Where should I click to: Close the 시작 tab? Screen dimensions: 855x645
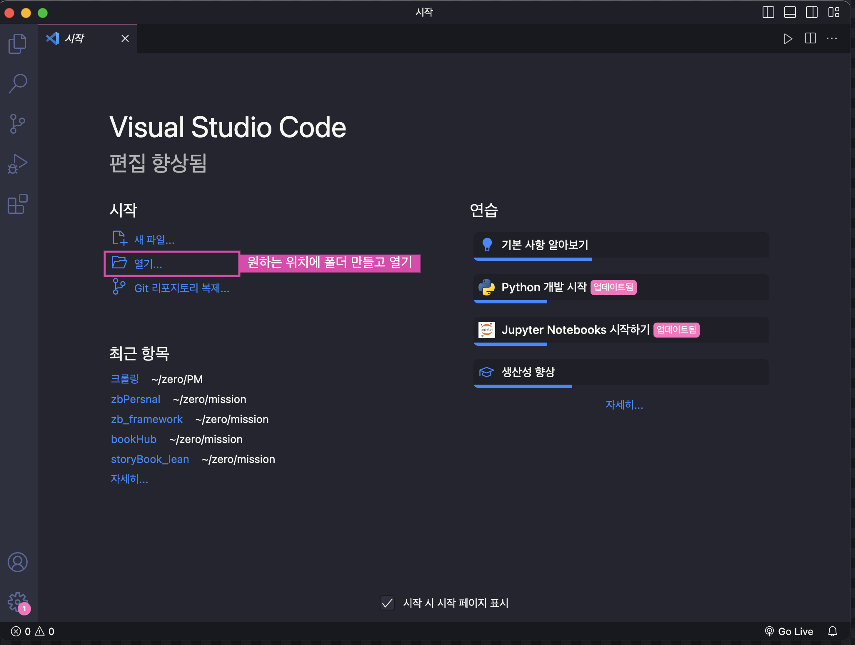pos(125,39)
